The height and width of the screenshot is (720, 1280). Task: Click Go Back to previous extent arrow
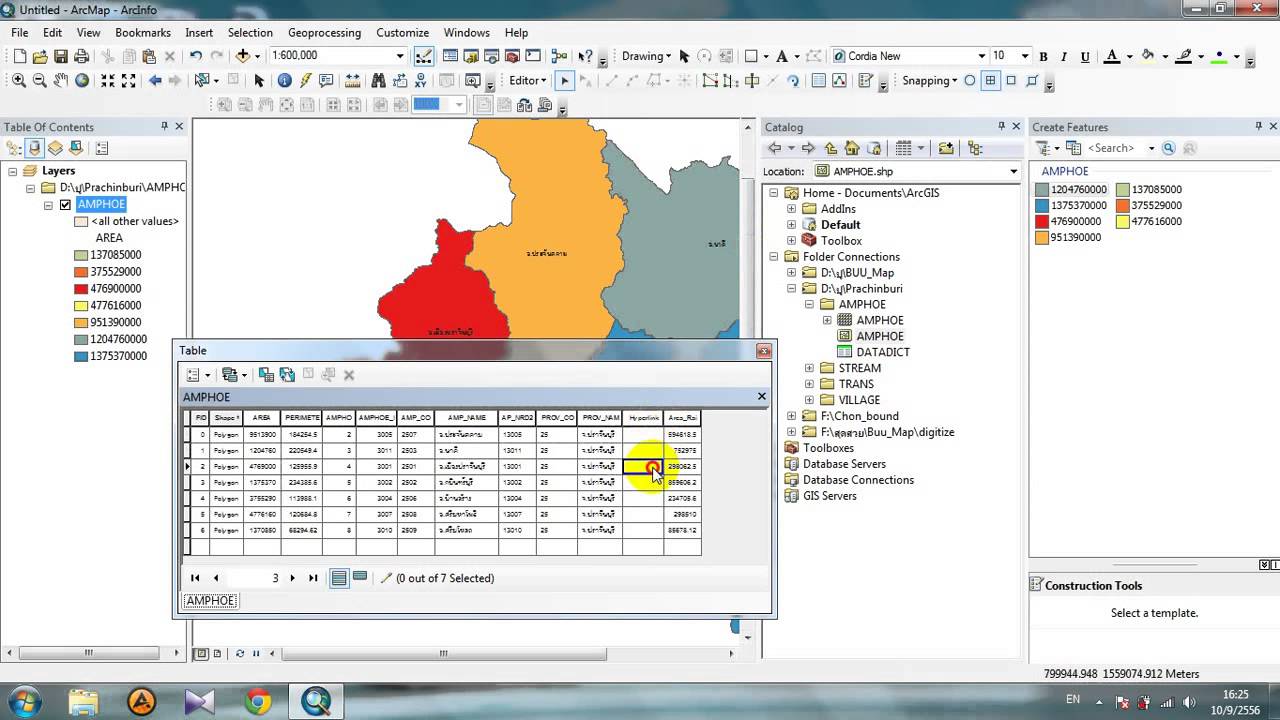pyautogui.click(x=155, y=80)
